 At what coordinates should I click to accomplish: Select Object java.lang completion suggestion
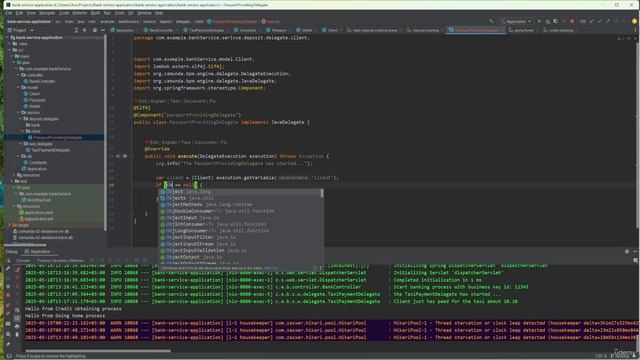click(x=241, y=191)
